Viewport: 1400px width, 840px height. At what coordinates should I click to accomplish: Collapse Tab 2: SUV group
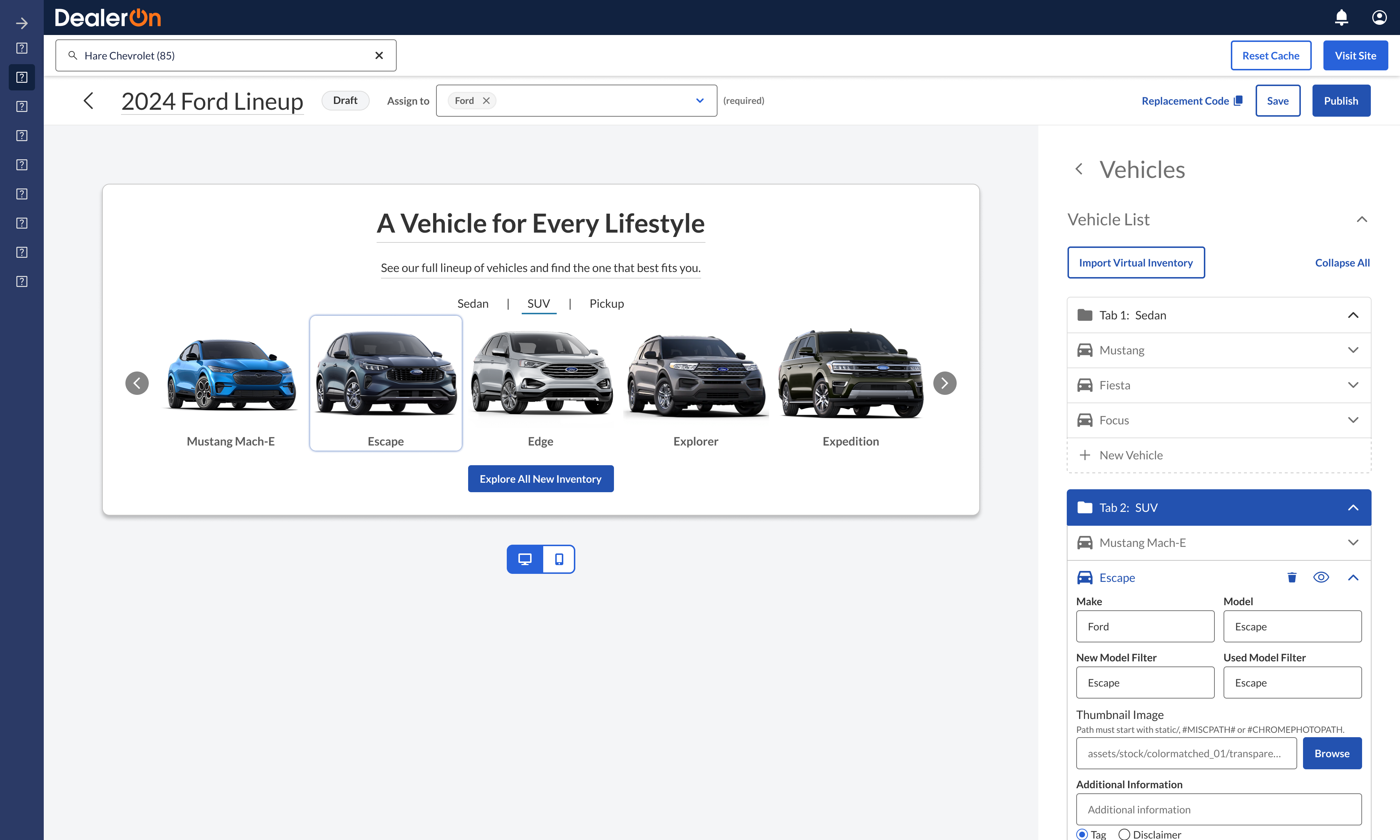[1353, 508]
